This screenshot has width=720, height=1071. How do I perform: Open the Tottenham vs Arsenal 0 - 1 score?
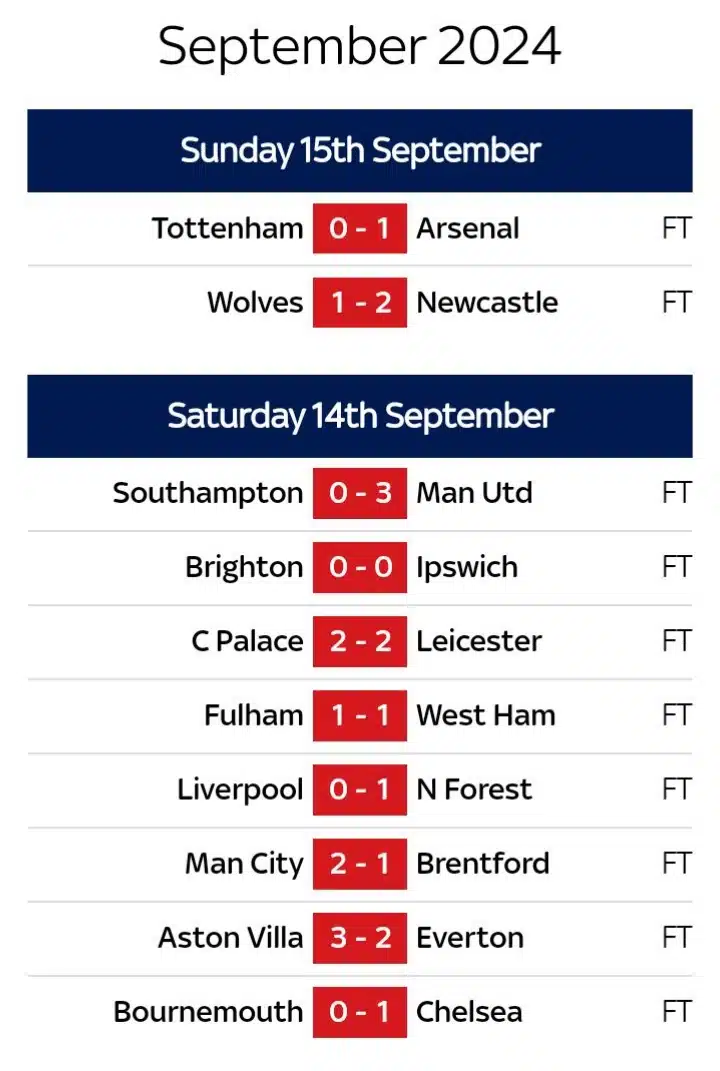tap(359, 229)
